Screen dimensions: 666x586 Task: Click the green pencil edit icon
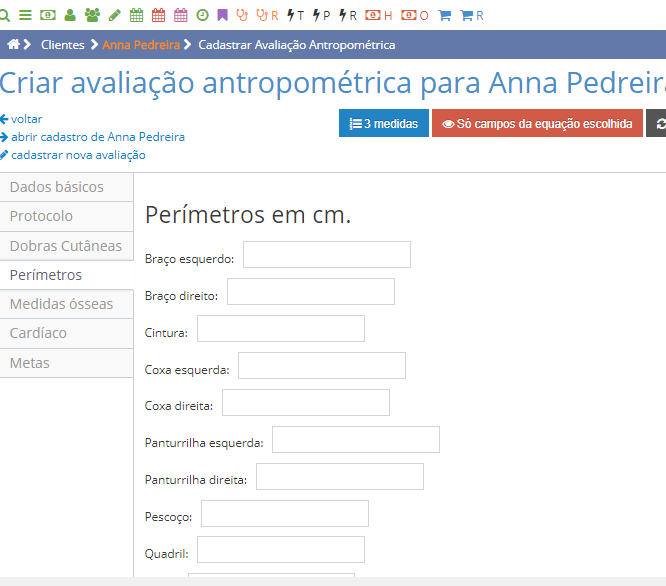click(115, 16)
